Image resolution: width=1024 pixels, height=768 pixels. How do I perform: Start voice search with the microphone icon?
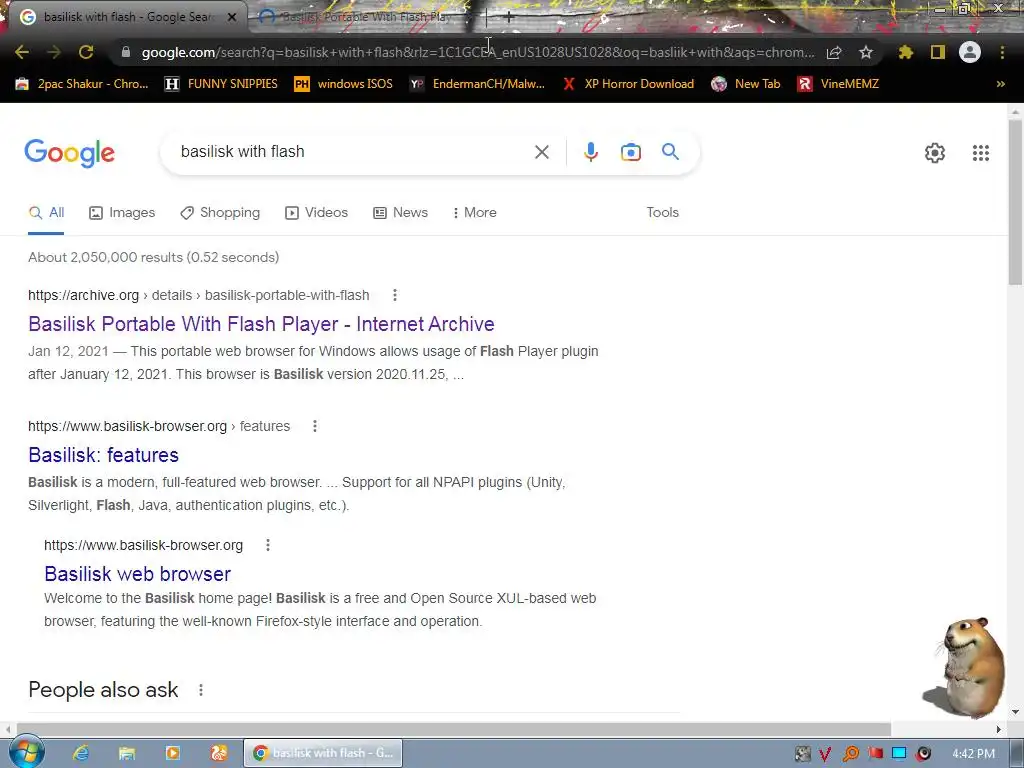590,152
